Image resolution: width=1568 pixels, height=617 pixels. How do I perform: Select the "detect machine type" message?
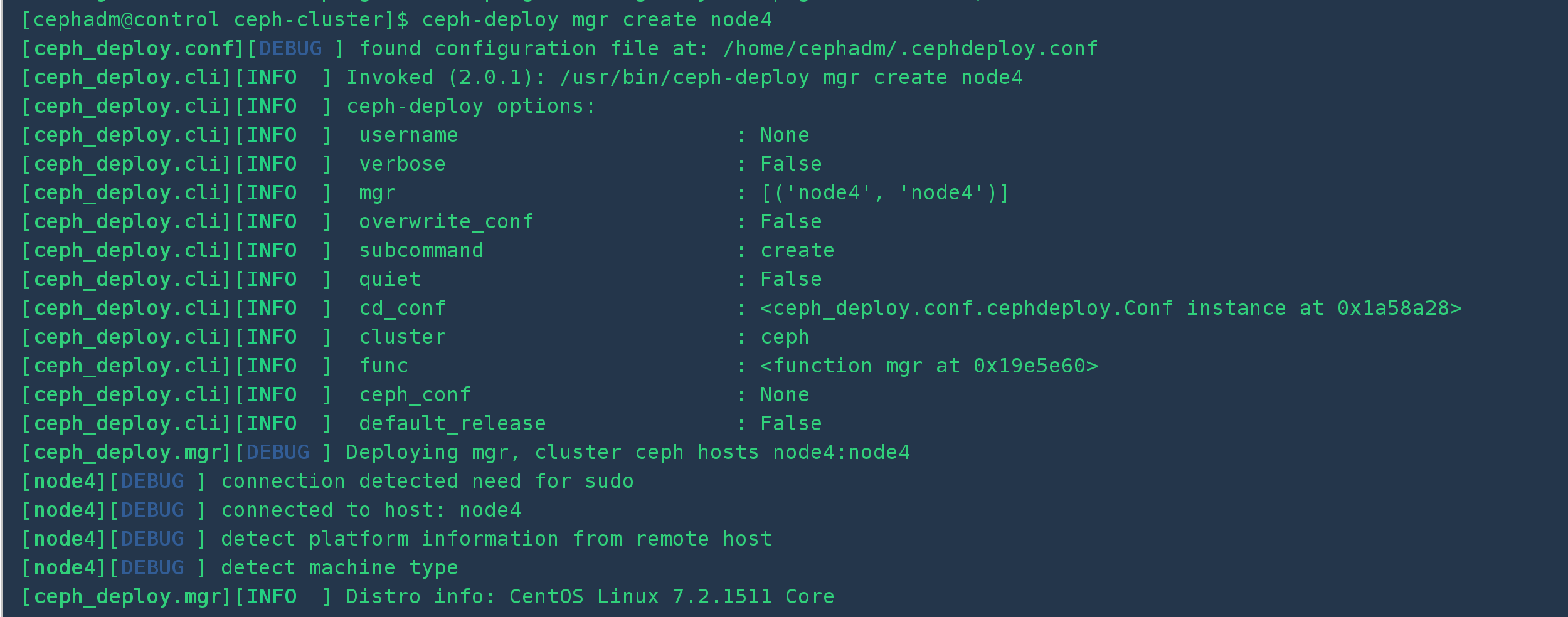340,568
